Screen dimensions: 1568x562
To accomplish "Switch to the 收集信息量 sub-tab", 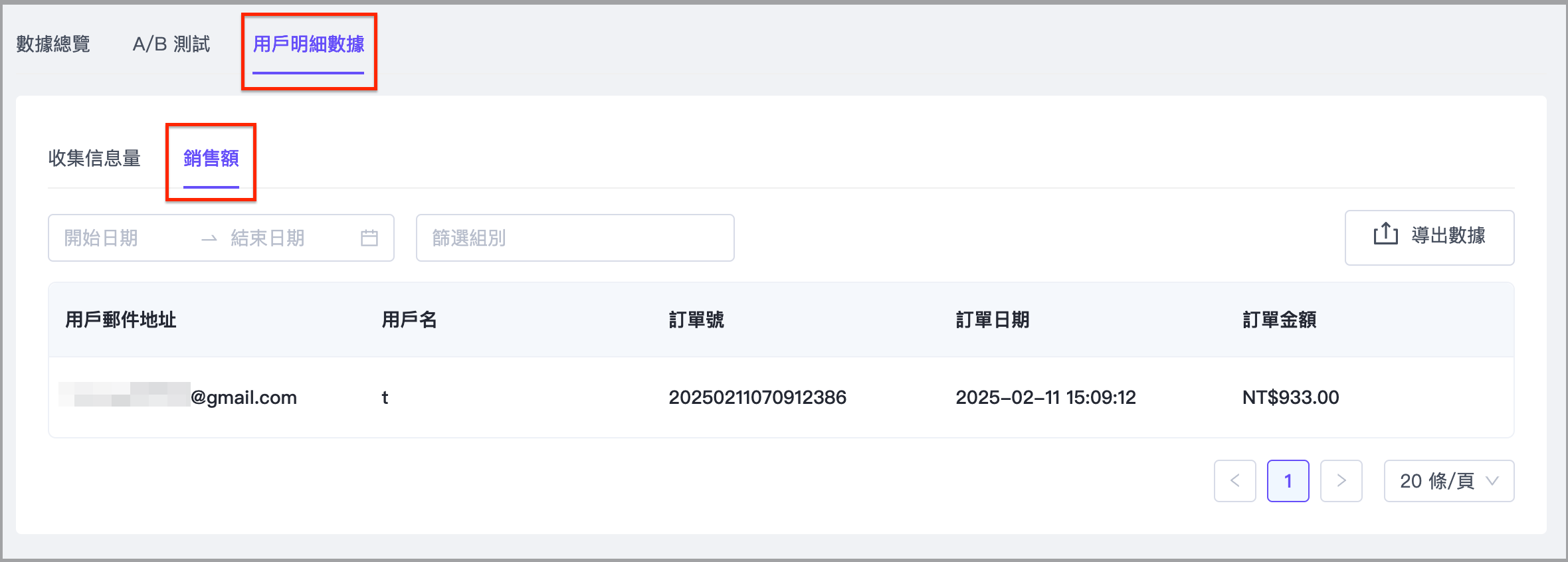I will pos(94,158).
